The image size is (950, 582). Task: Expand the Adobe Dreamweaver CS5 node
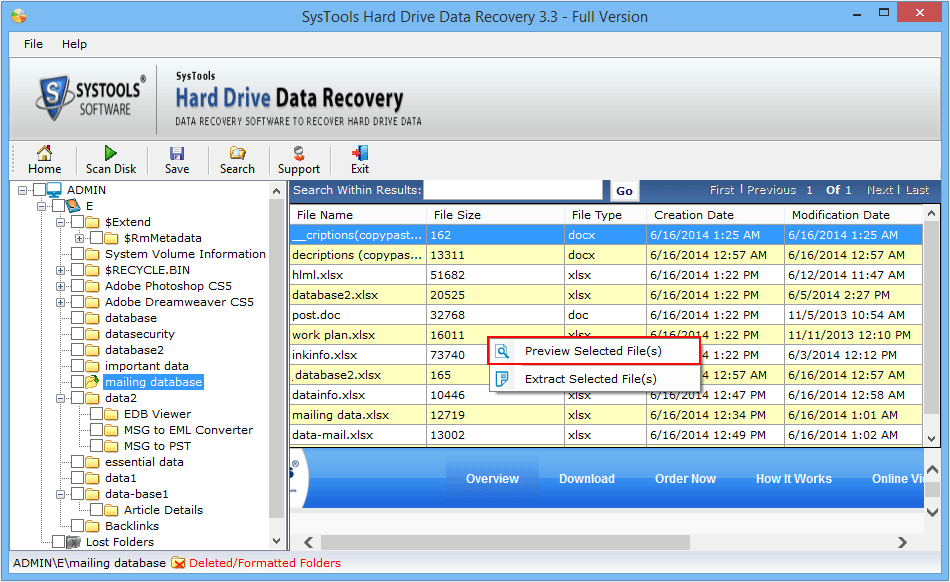click(x=61, y=302)
